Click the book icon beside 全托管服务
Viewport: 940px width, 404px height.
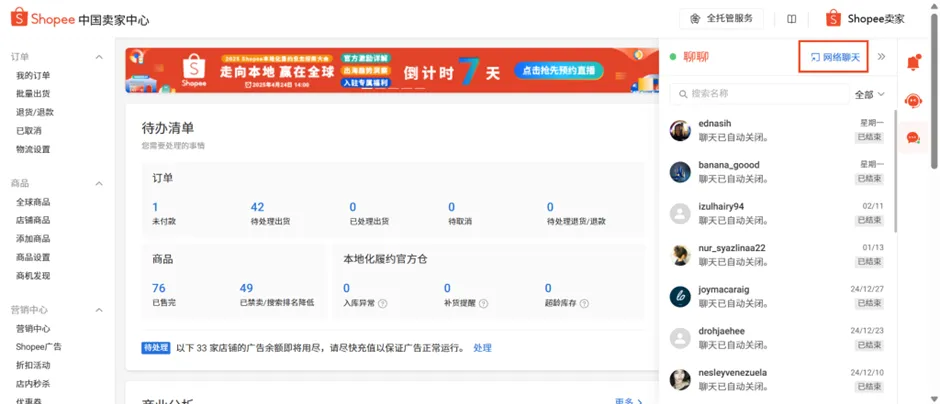[x=791, y=19]
